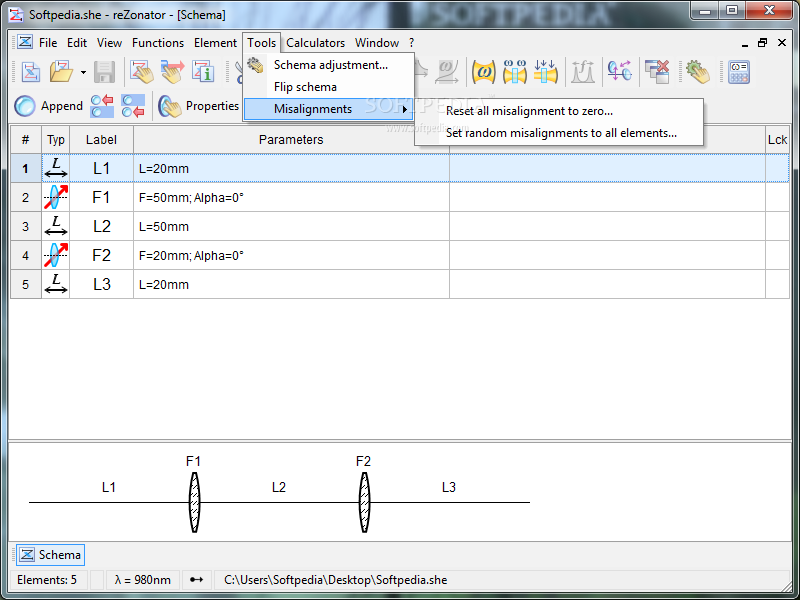Select the F2 label cell
Viewport: 800px width, 600px height.
[x=101, y=255]
